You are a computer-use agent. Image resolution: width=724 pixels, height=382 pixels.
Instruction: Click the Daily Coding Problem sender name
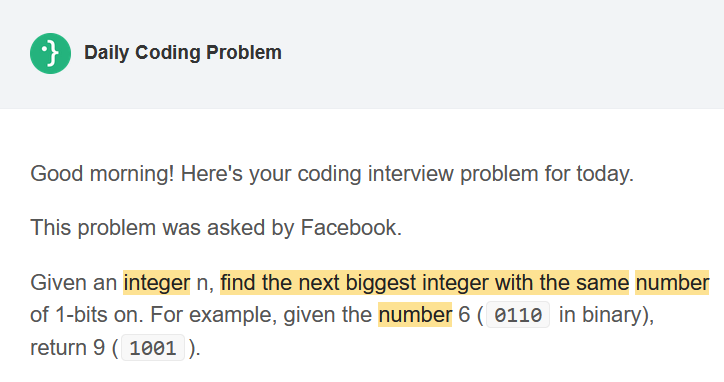[x=183, y=53]
